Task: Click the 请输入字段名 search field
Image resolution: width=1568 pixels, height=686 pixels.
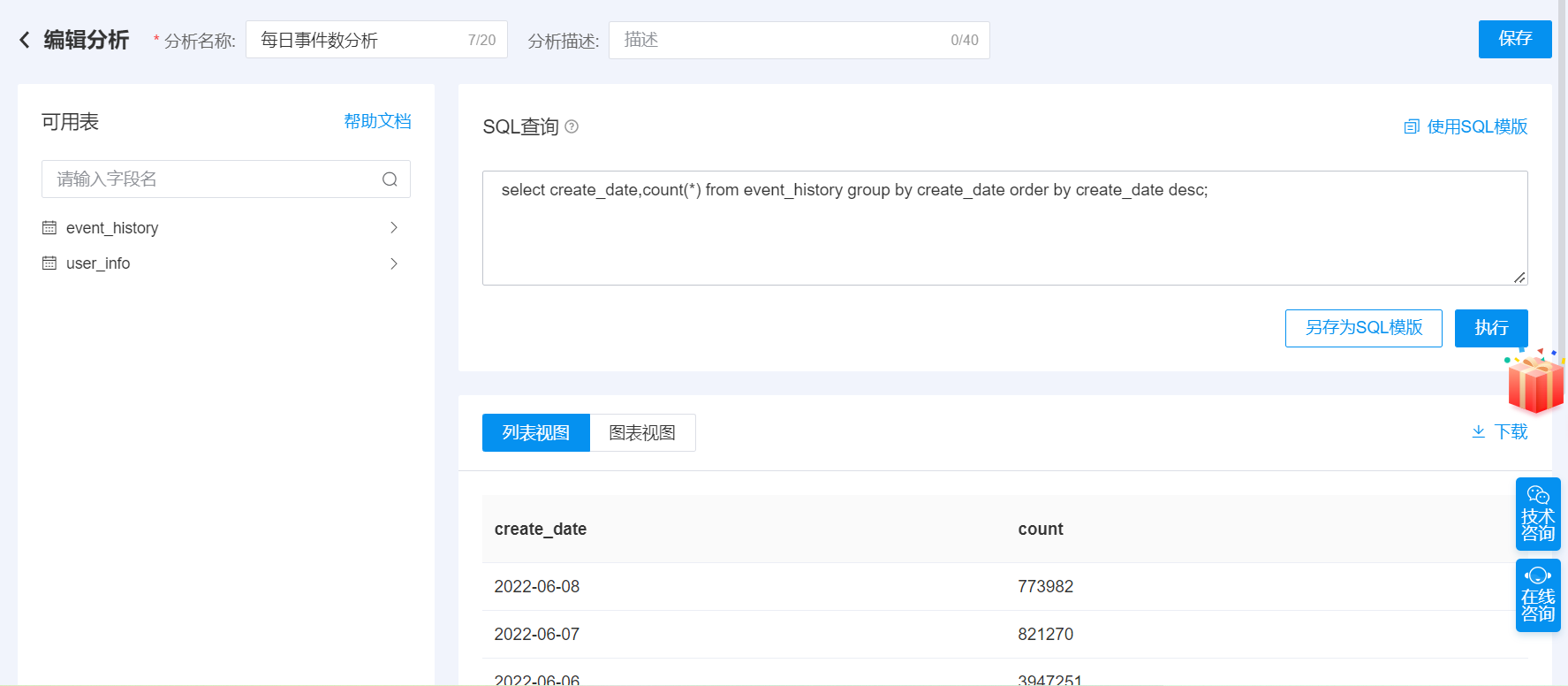Action: click(226, 179)
